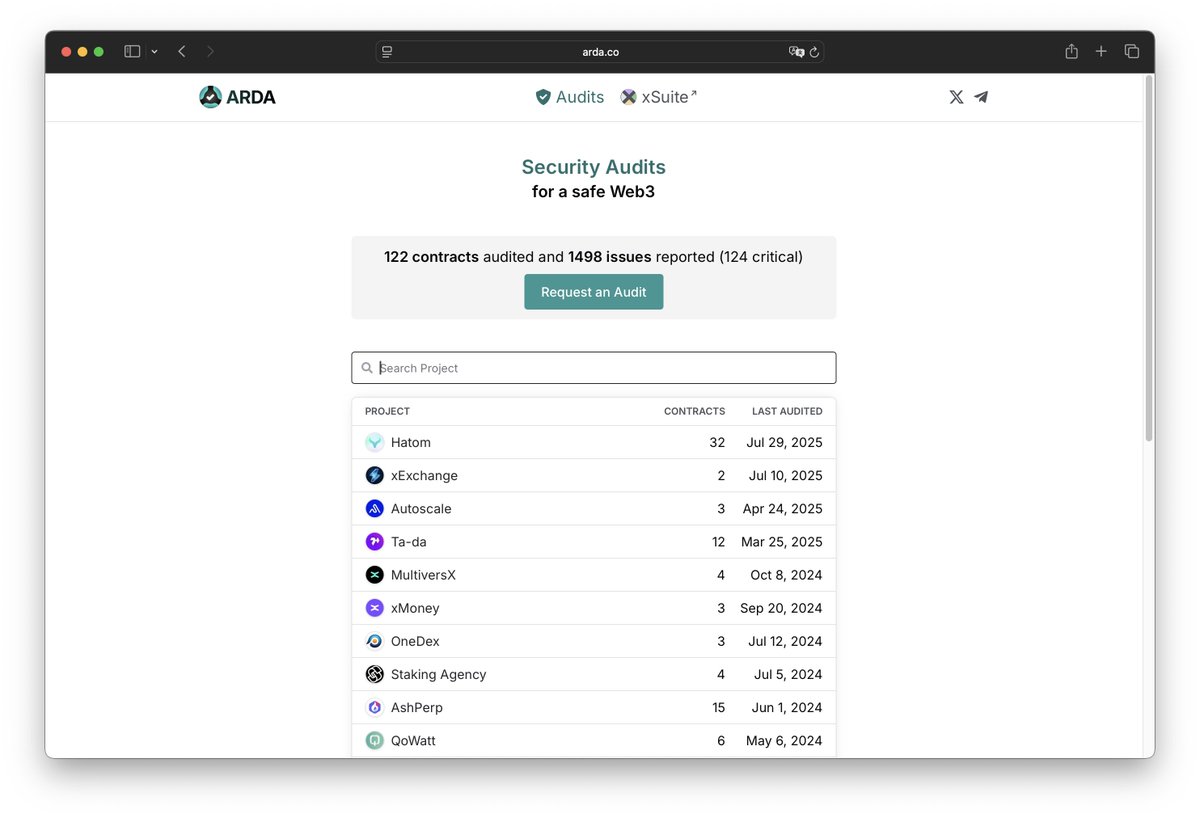Click the Audits shield icon
This screenshot has width=1200, height=818.
coord(543,97)
